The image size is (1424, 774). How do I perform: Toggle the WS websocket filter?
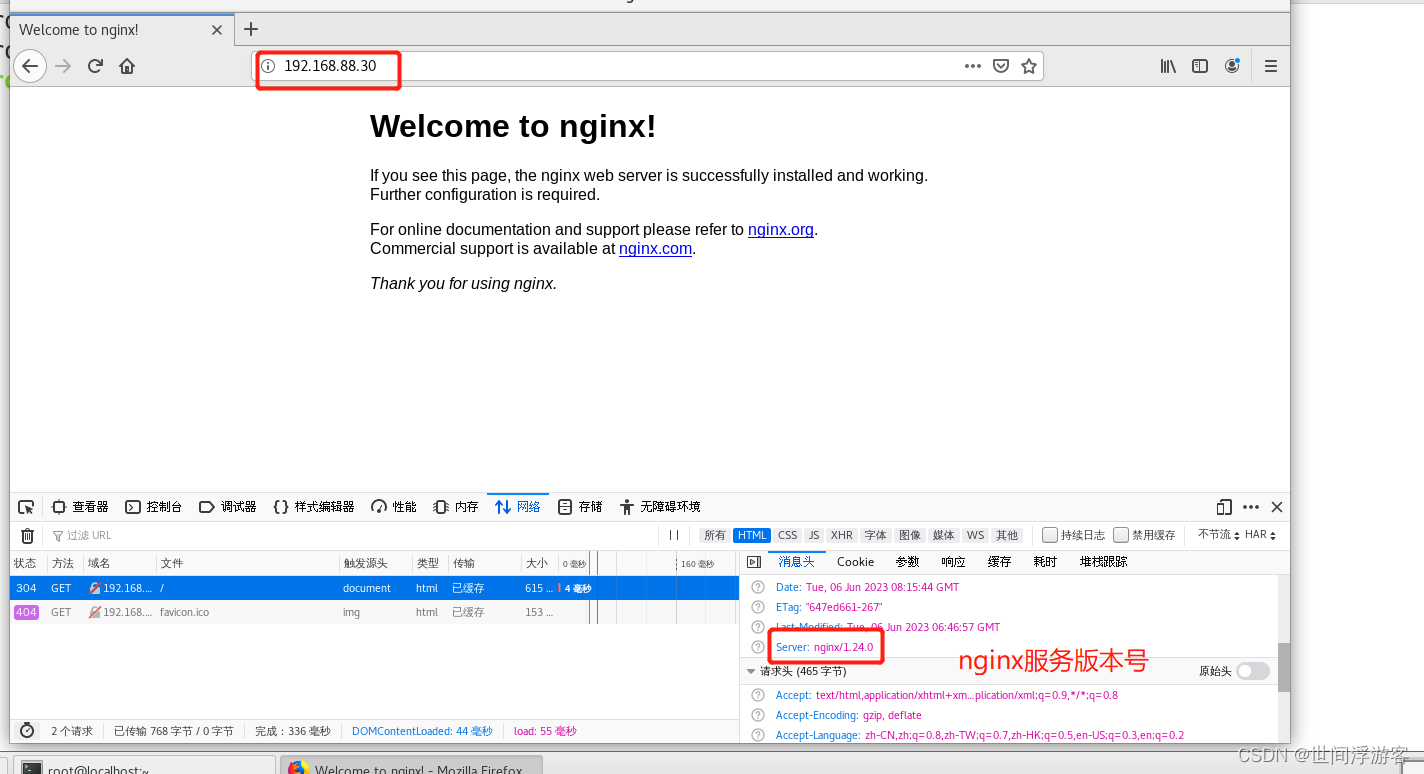(975, 535)
